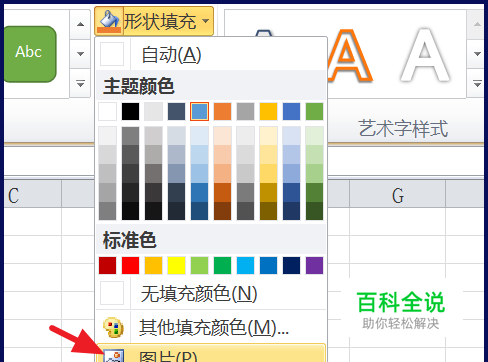Move the WordArt styles gallery down one row
Image resolution: width=488 pixels, height=362 pixels.
477,54
